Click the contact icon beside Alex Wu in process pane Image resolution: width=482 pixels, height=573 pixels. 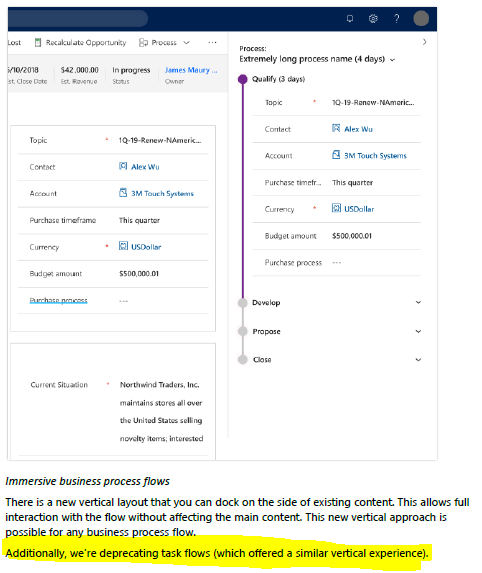tap(336, 128)
